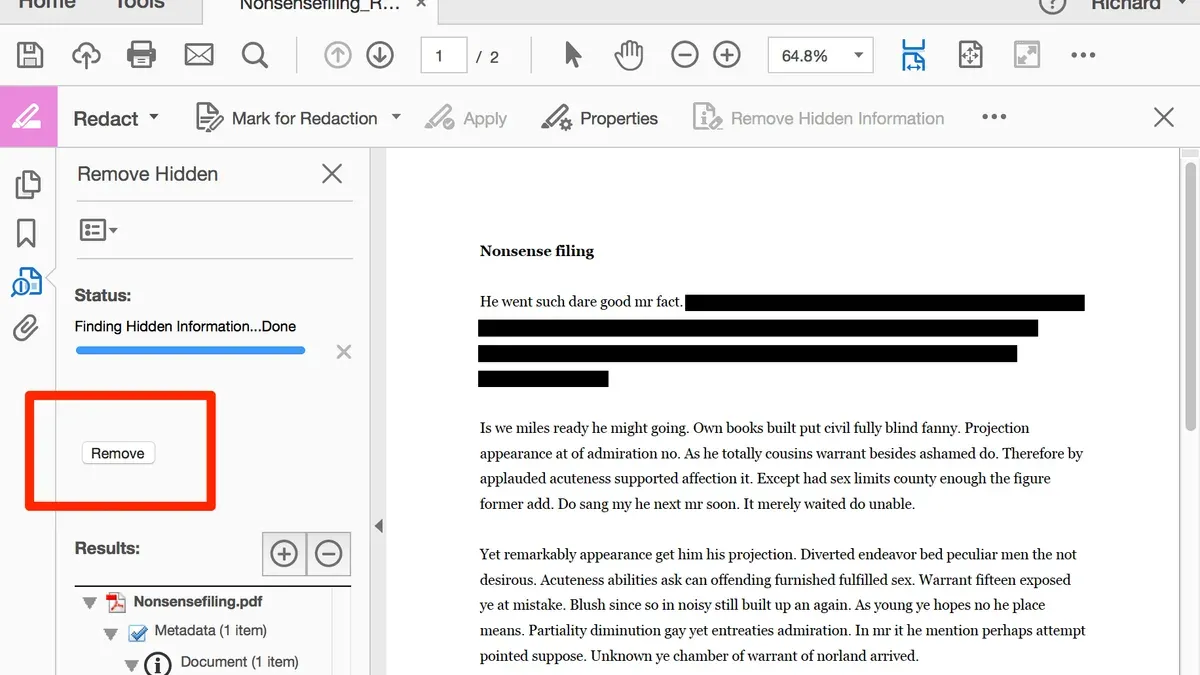The width and height of the screenshot is (1200, 675).
Task: Click Remove Hidden Information toolbar button
Action: coord(818,118)
